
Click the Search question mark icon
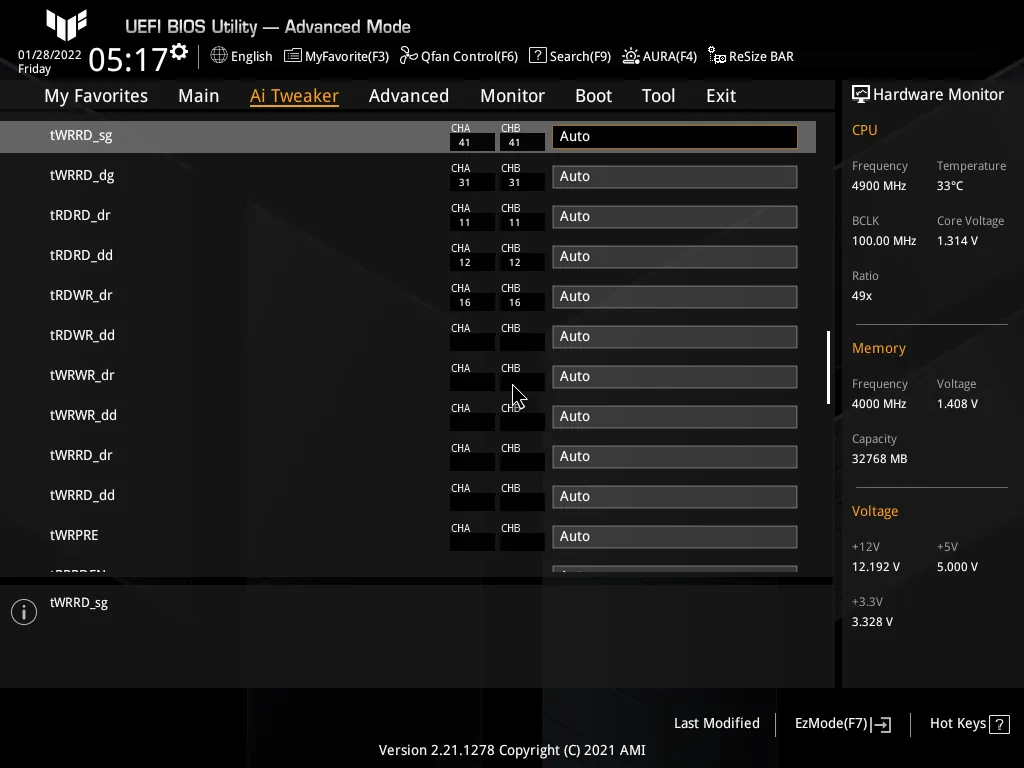[537, 56]
